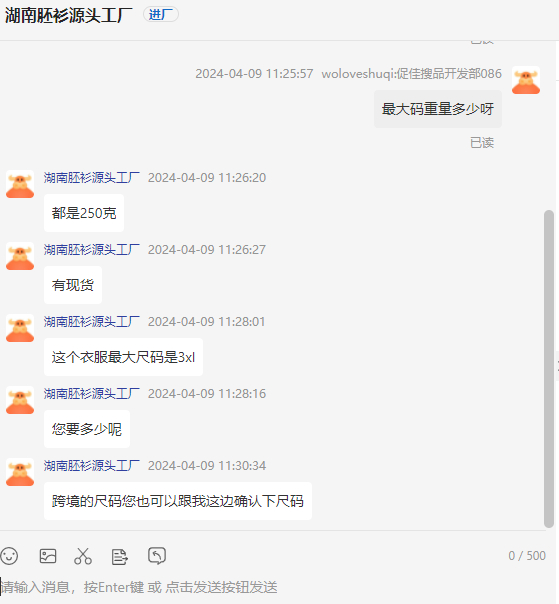
Task: Click woloveshuqi's avatar at top right
Action: 526,80
